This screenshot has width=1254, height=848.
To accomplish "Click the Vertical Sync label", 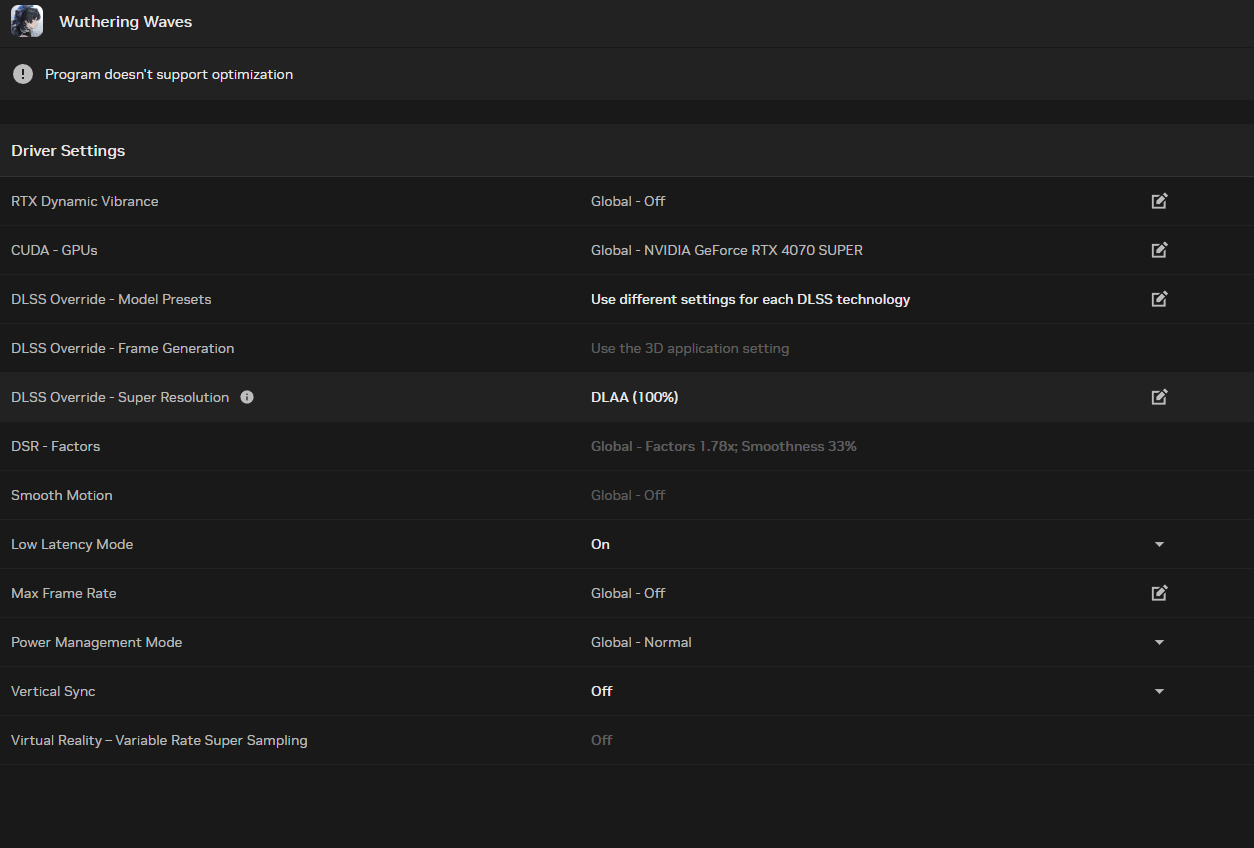I will click(53, 691).
